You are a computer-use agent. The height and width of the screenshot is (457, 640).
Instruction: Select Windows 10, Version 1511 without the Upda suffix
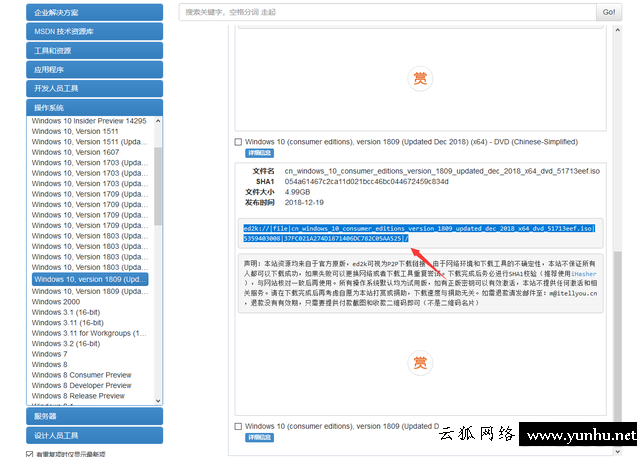75,131
